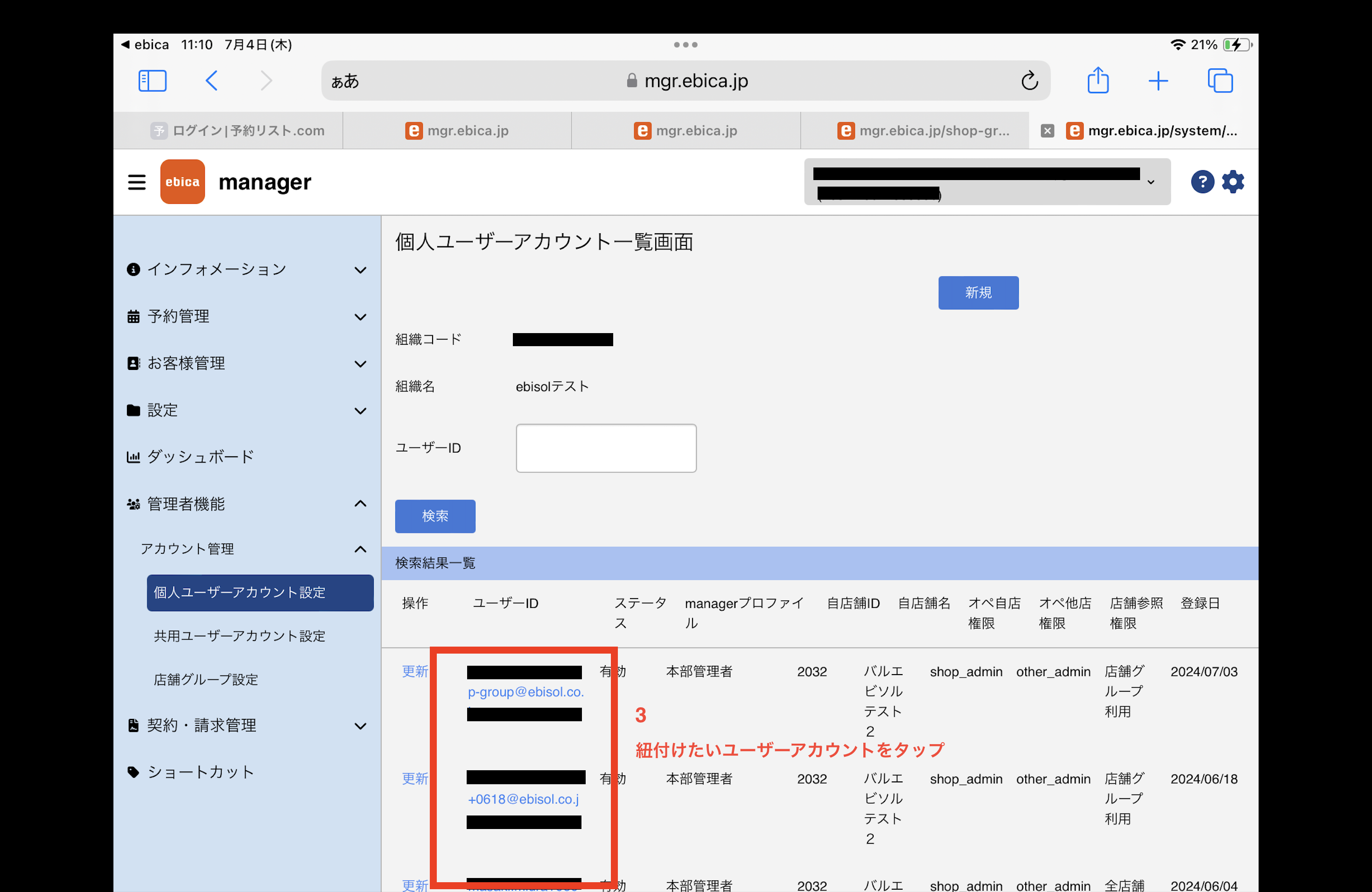Open the Safari share sheet icon
1372x892 pixels.
[1098, 80]
